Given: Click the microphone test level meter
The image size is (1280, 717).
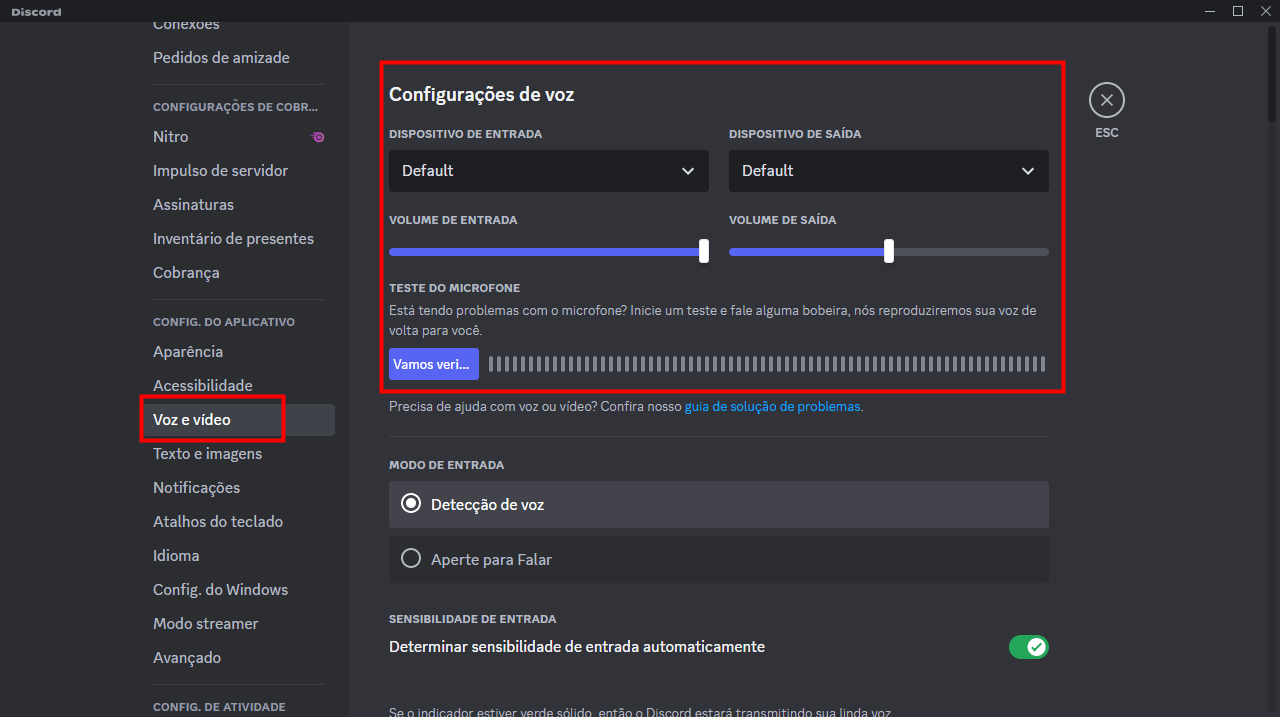Looking at the screenshot, I should 767,364.
